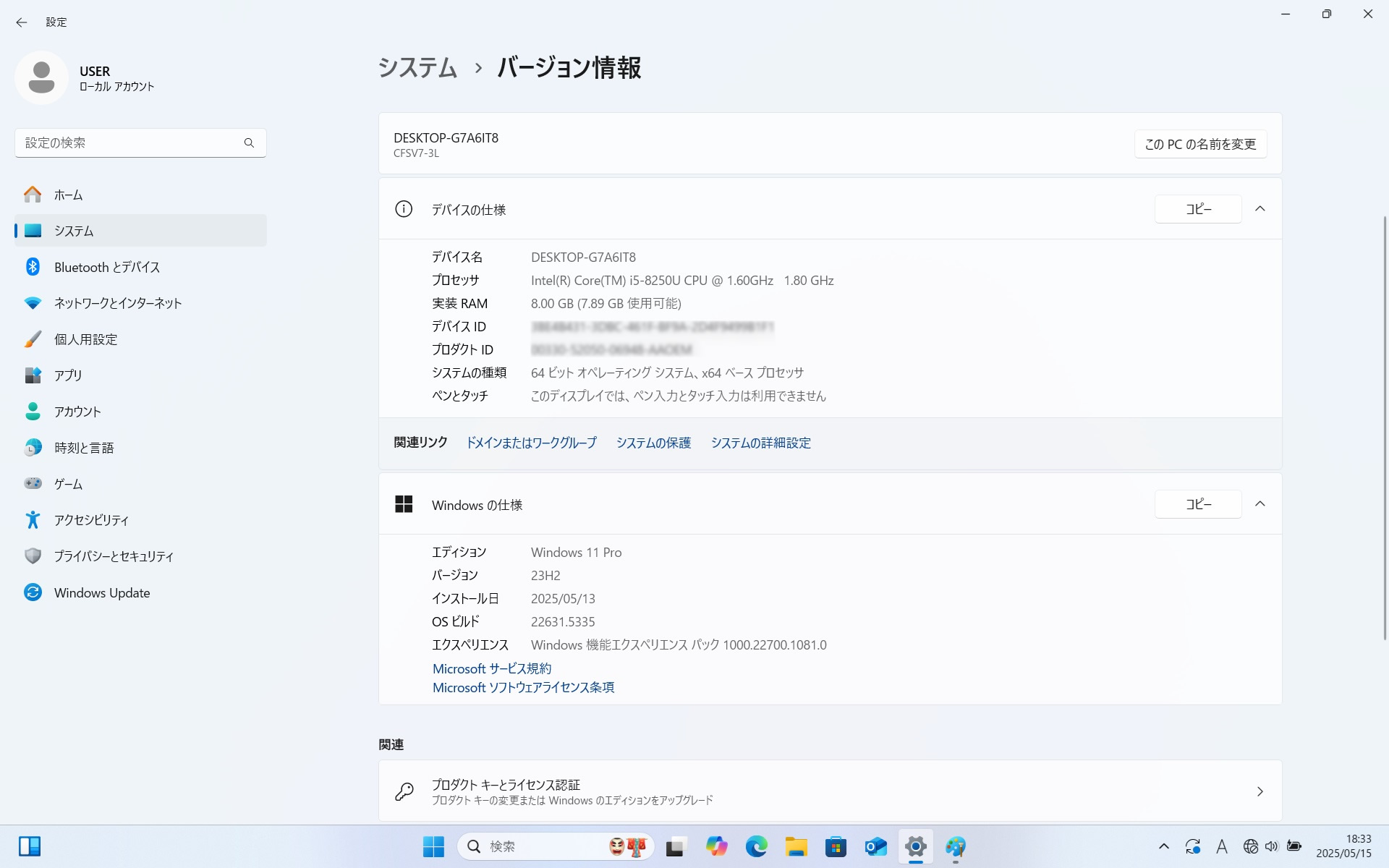Open プロダクト キーとライセンス認証 row
The width and height of the screenshot is (1389, 868).
tap(830, 791)
